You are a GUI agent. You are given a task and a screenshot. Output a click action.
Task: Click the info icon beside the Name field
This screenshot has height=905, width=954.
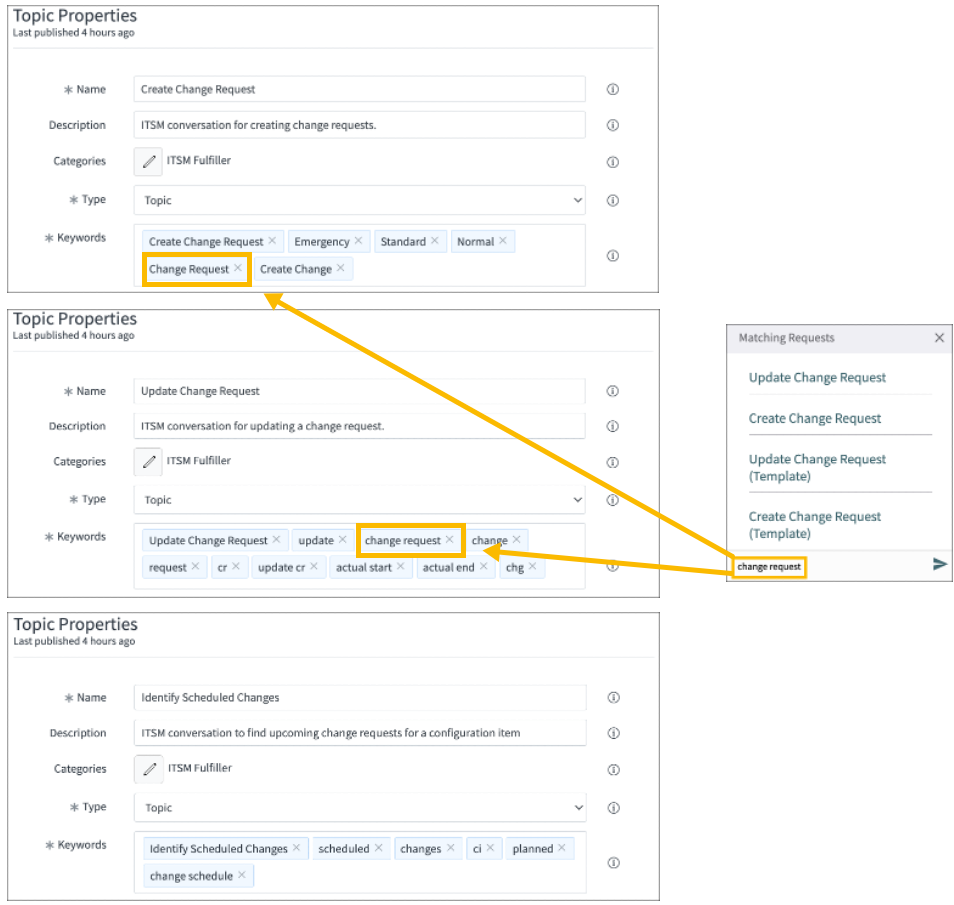tap(612, 89)
